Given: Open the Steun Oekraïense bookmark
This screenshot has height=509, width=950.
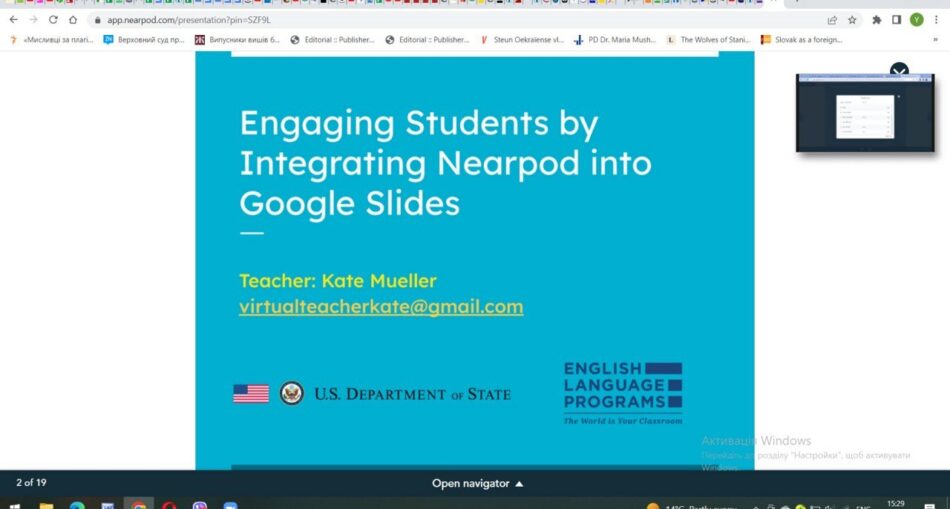Looking at the screenshot, I should 522,40.
